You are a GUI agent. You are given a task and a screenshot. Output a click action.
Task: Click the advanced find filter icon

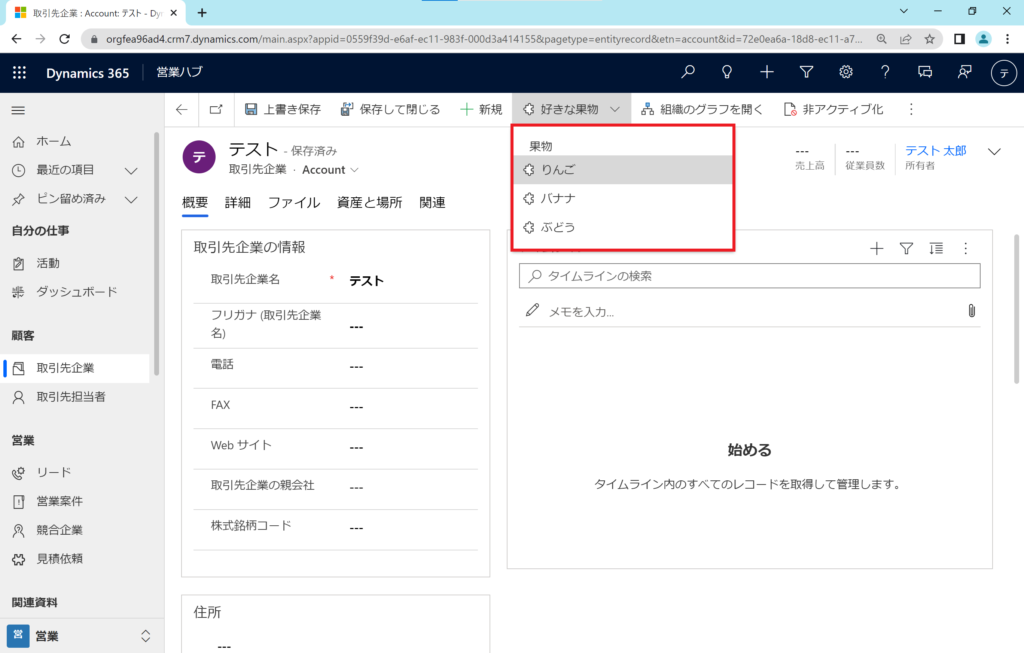806,73
